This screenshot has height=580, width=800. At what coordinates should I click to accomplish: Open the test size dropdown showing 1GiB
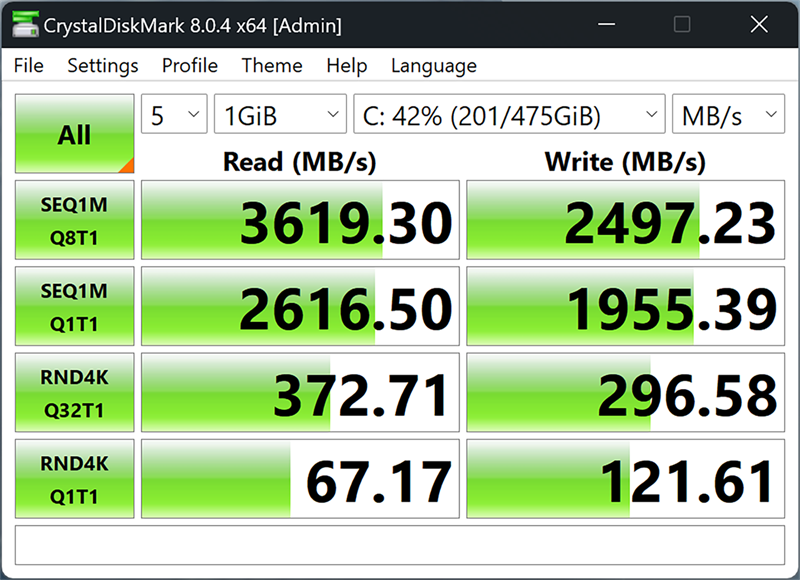pyautogui.click(x=280, y=114)
